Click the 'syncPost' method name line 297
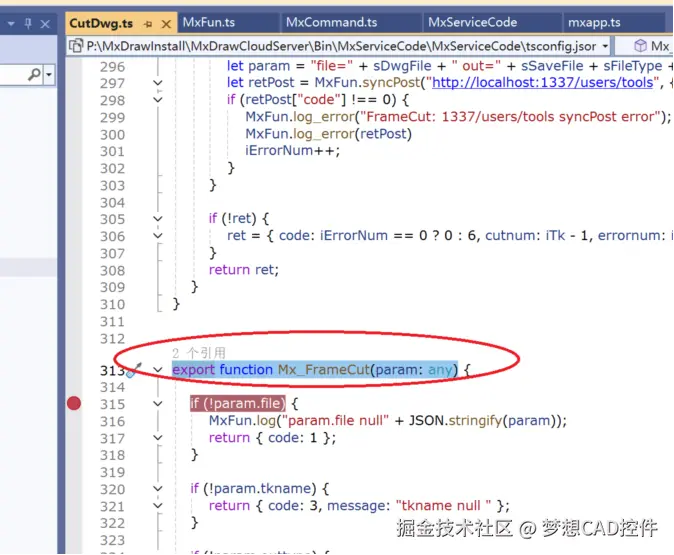 click(x=391, y=82)
